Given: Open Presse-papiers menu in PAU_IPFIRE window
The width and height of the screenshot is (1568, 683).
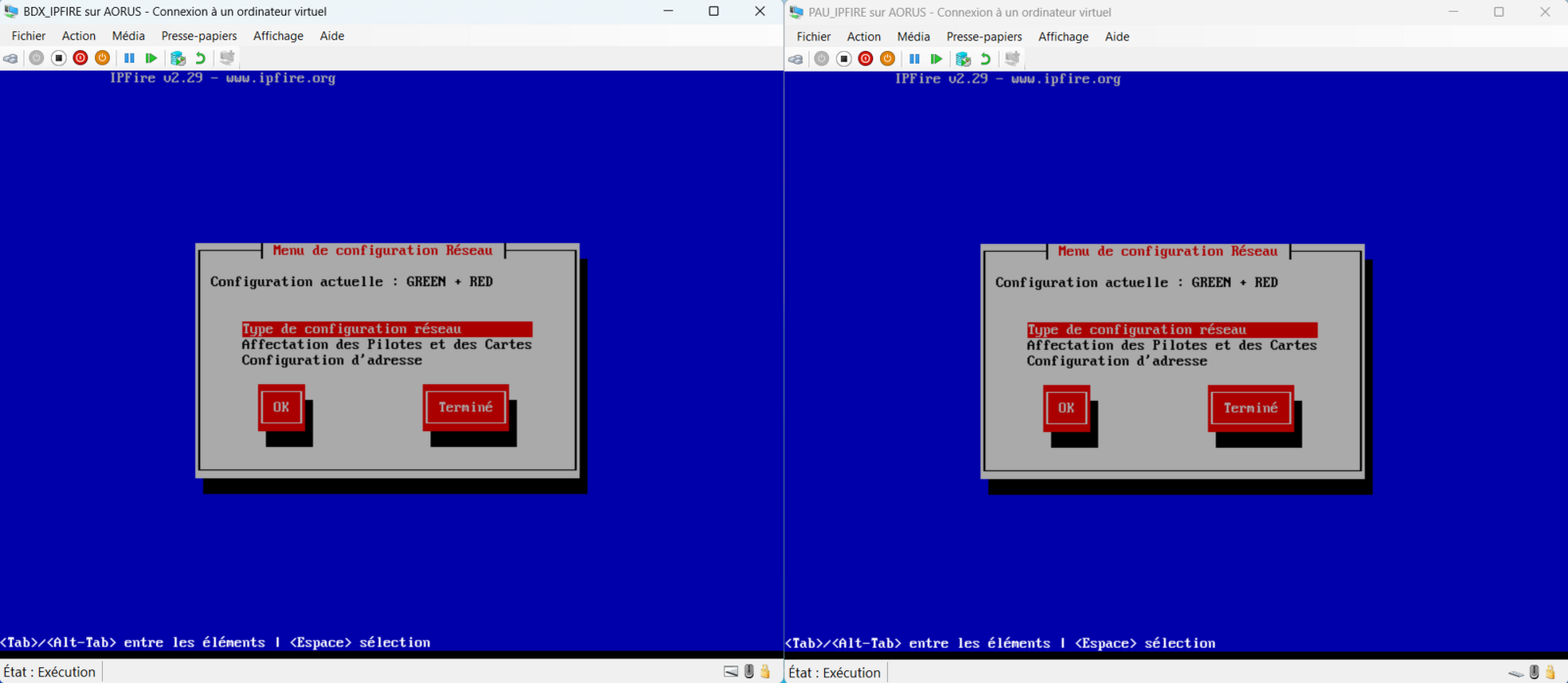Looking at the screenshot, I should tap(984, 37).
